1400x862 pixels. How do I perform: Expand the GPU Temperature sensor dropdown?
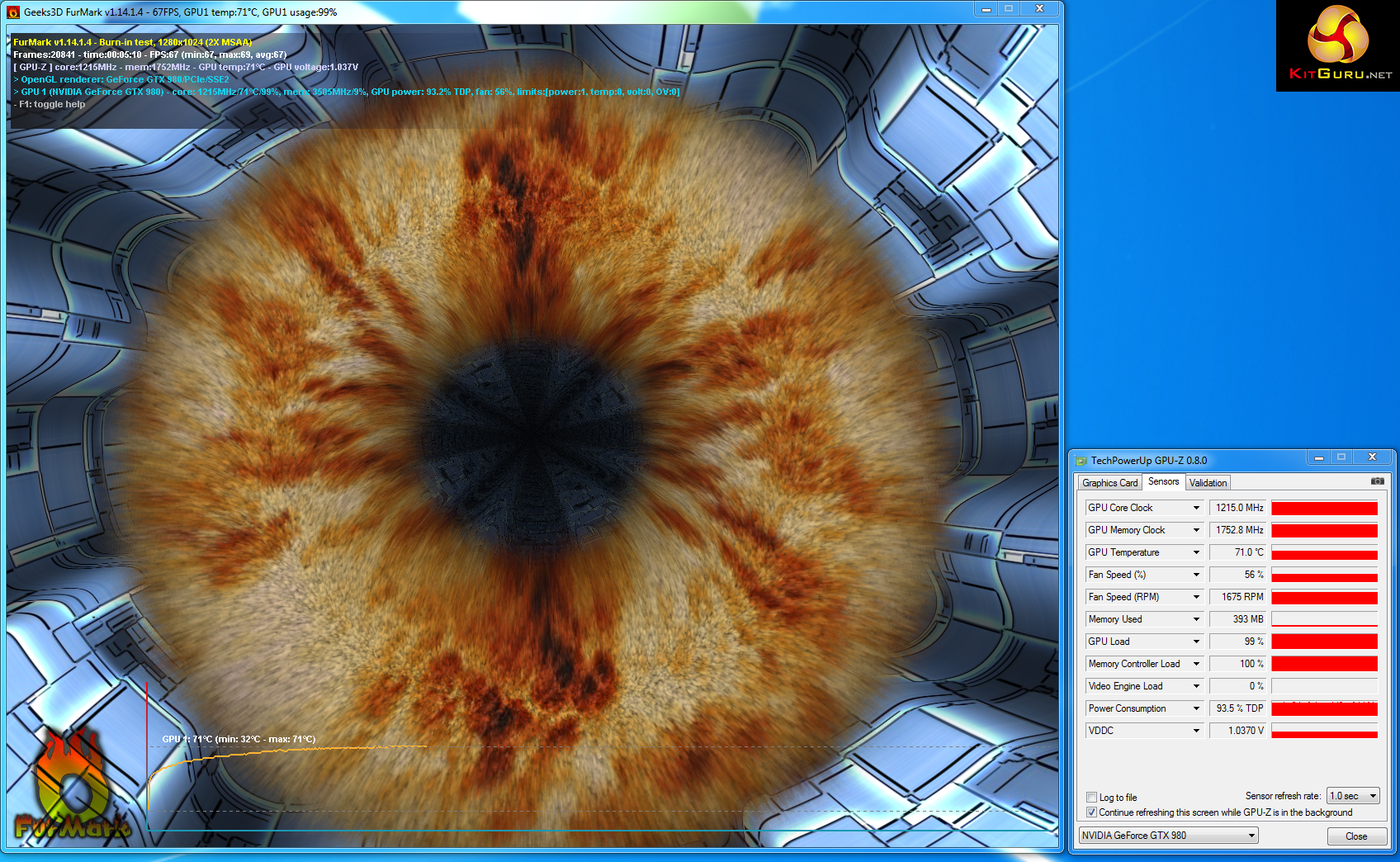pos(1196,552)
